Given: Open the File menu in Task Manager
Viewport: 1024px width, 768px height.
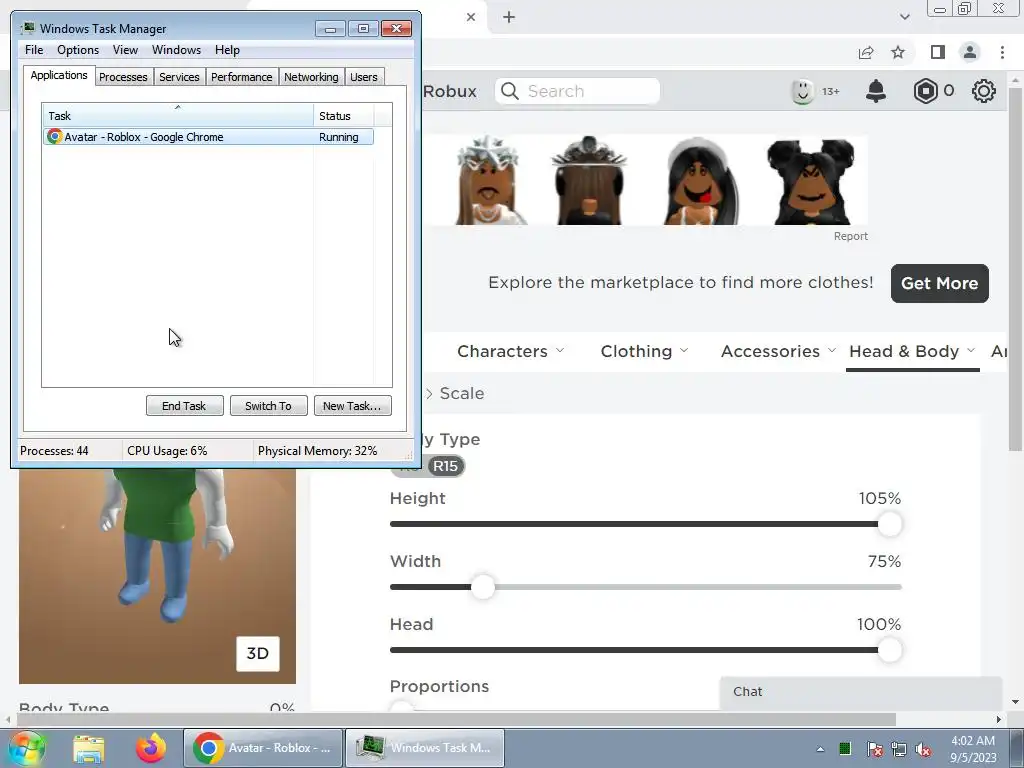Looking at the screenshot, I should tap(34, 50).
